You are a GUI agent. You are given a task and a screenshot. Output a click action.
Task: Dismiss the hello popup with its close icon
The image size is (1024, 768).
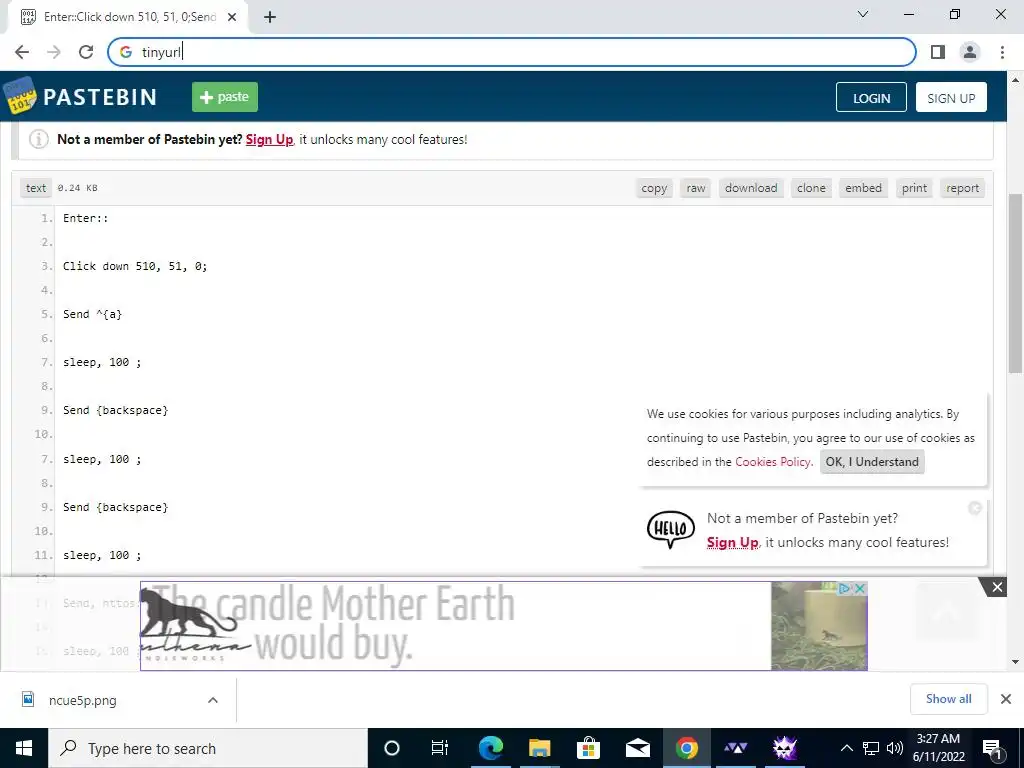(975, 508)
